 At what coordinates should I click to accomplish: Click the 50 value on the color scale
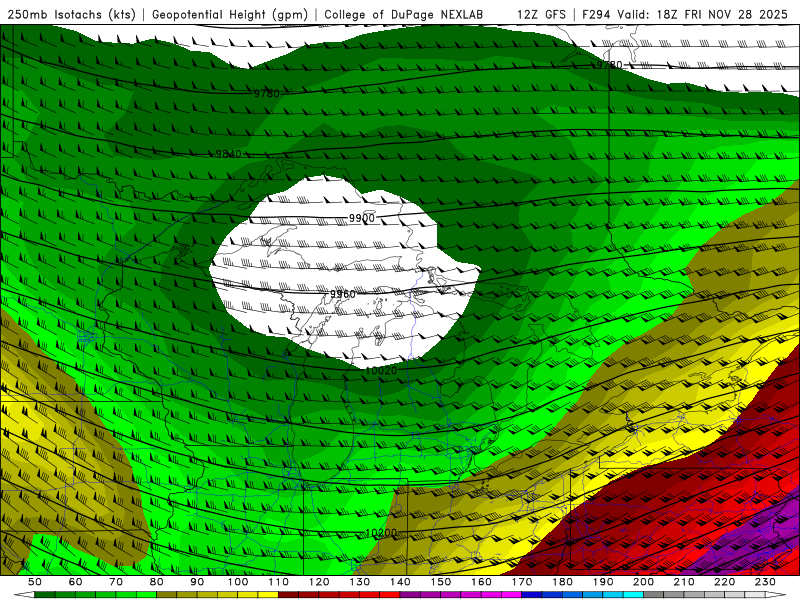click(x=35, y=582)
